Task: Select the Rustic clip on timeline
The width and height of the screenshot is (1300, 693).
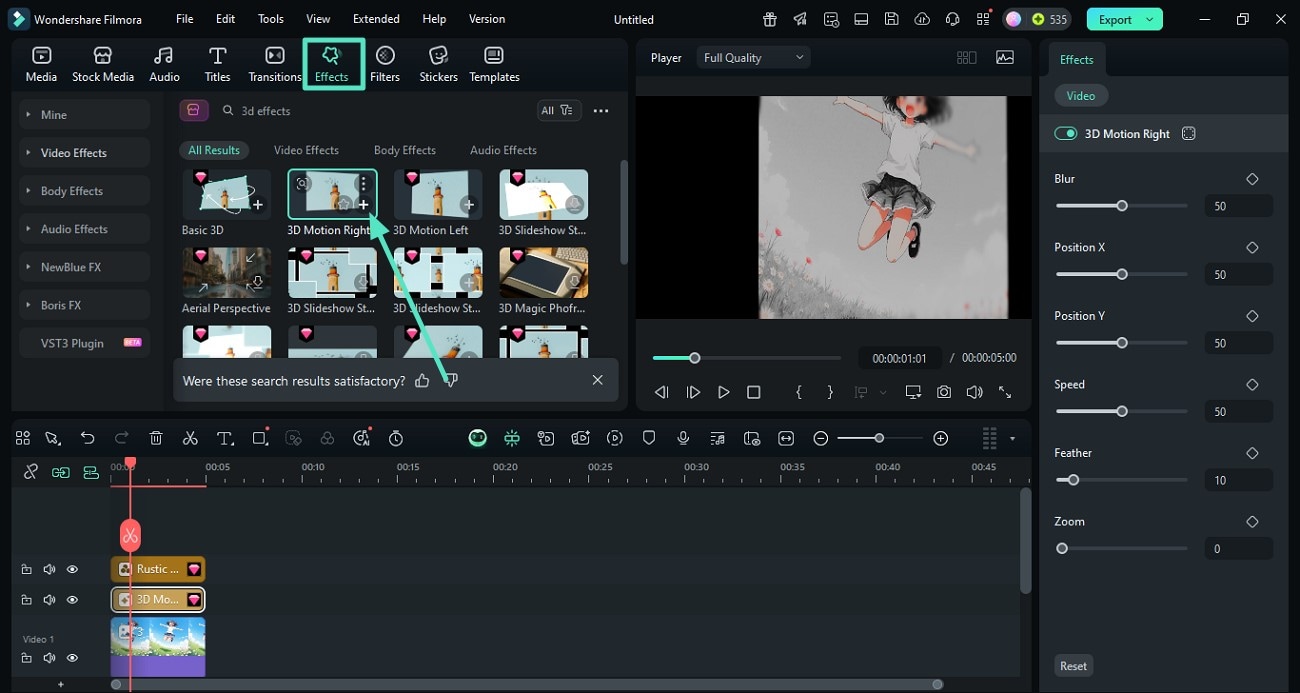Action: point(158,569)
